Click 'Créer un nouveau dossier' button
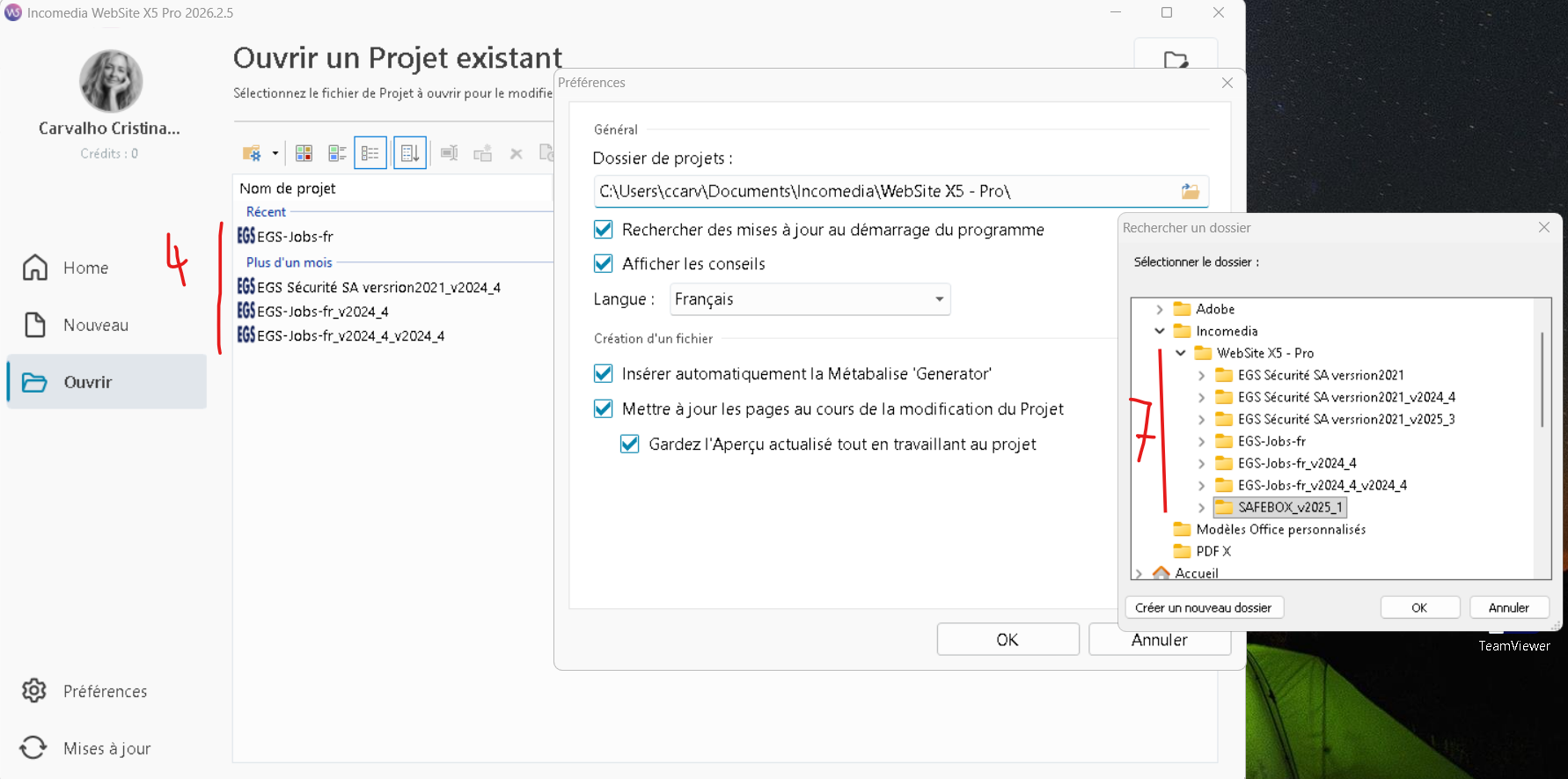1568x779 pixels. click(1204, 607)
